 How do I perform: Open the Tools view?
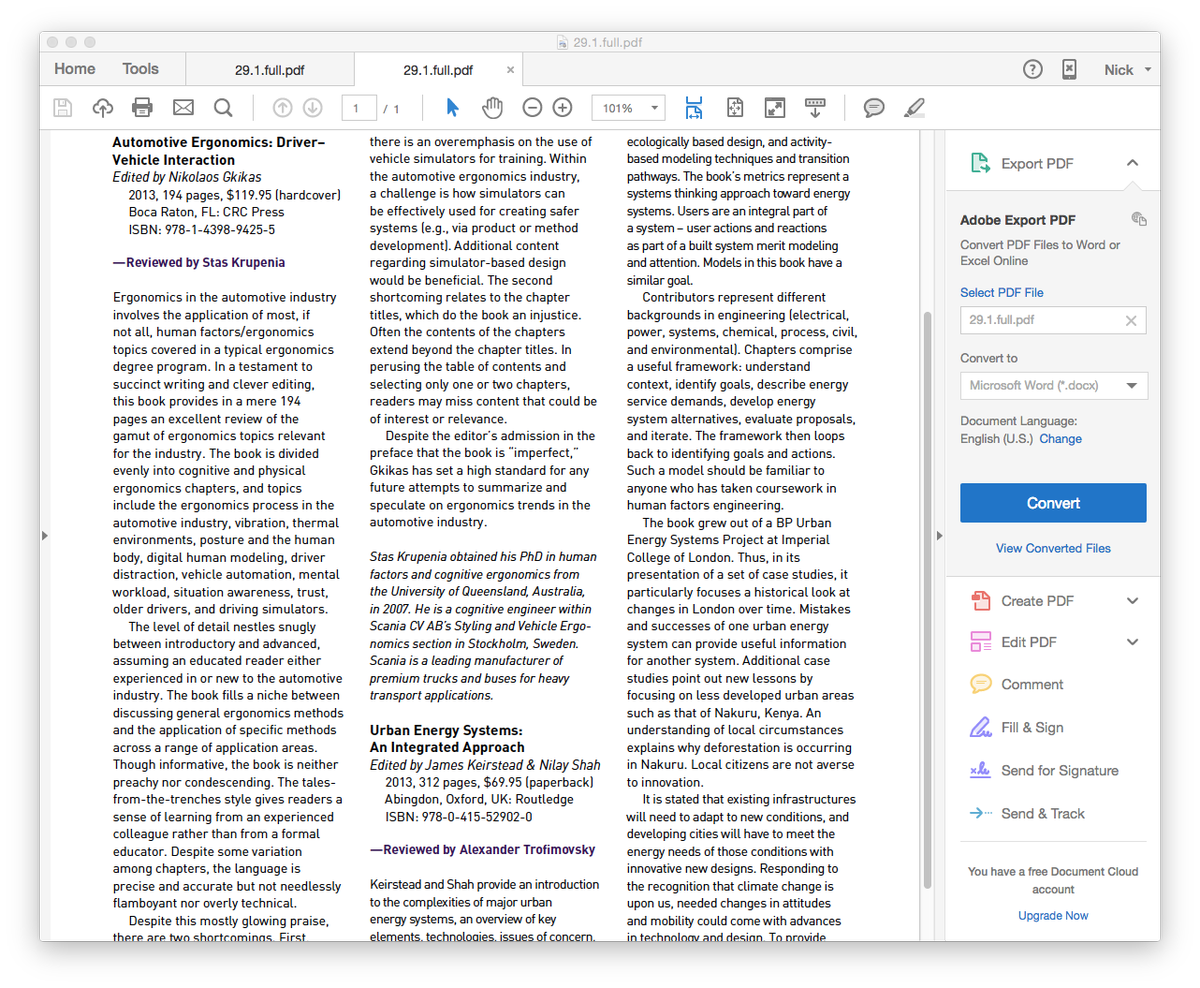141,69
